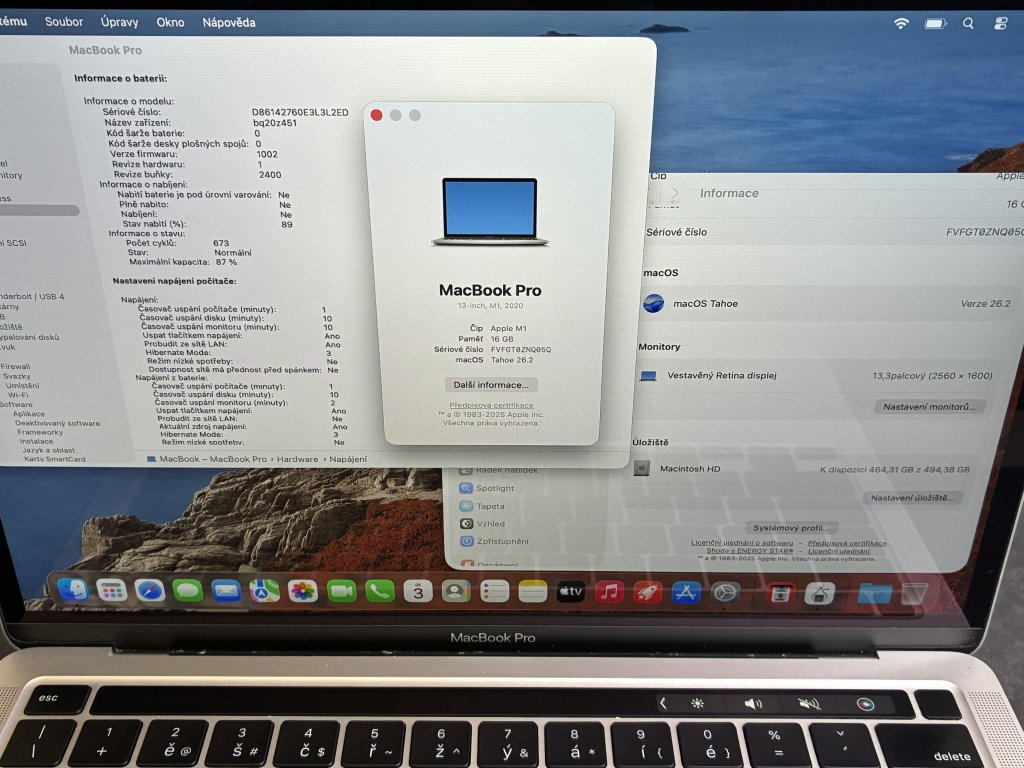Click the macOS Tahoe logo icon
Image resolution: width=1024 pixels, height=768 pixels.
pos(653,303)
